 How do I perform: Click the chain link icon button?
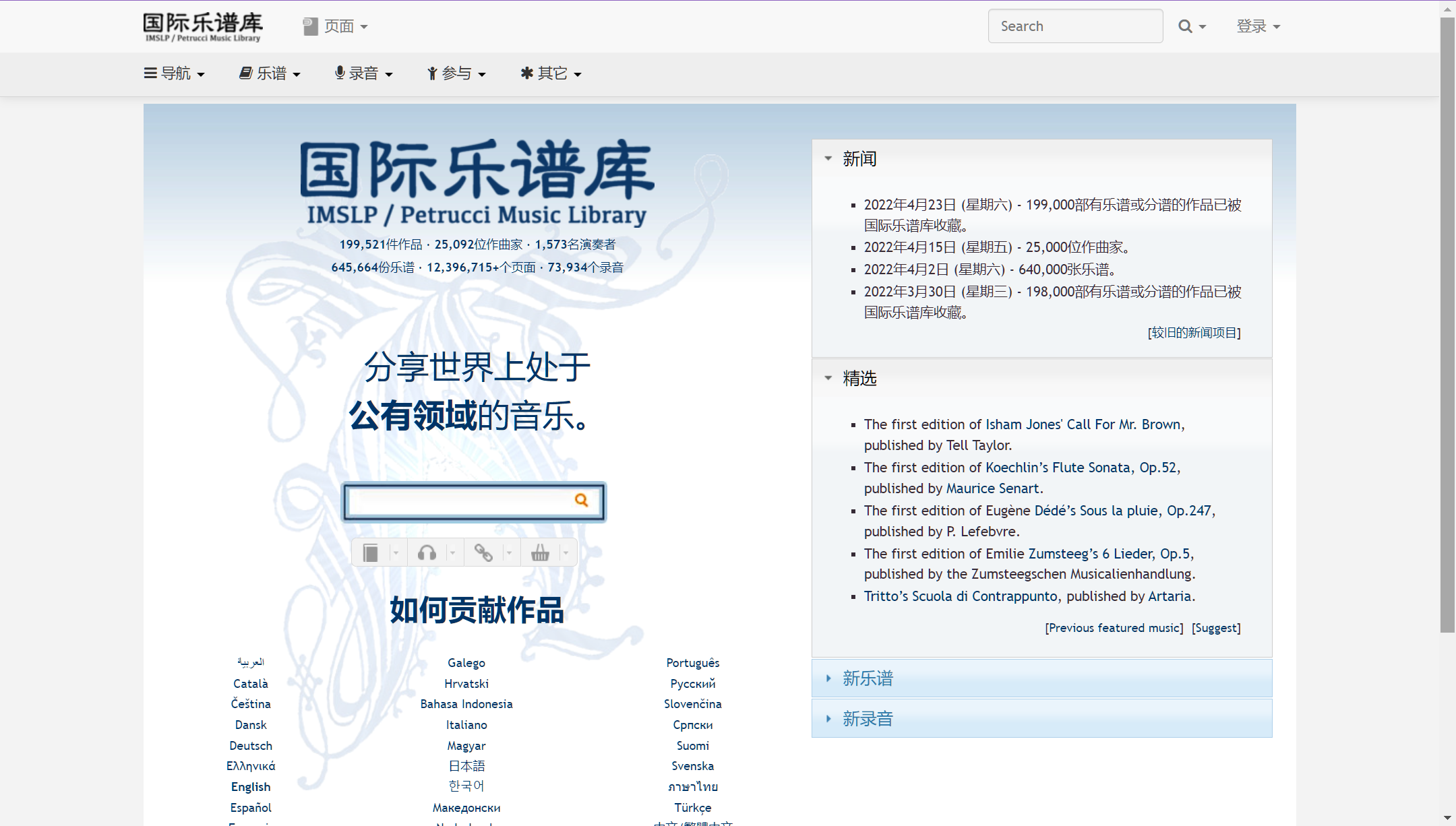point(483,553)
